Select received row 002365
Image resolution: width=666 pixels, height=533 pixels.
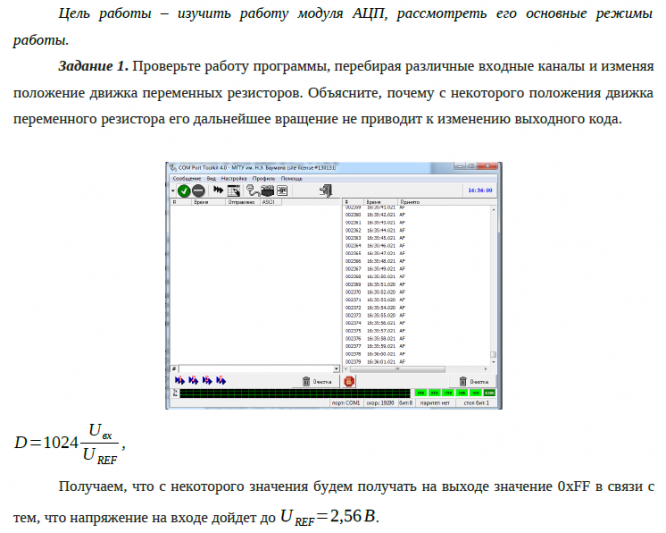click(x=417, y=254)
